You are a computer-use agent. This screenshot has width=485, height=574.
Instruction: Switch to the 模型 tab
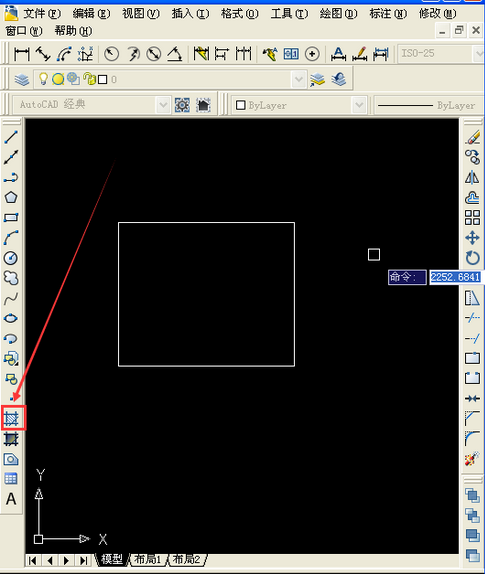click(x=112, y=559)
